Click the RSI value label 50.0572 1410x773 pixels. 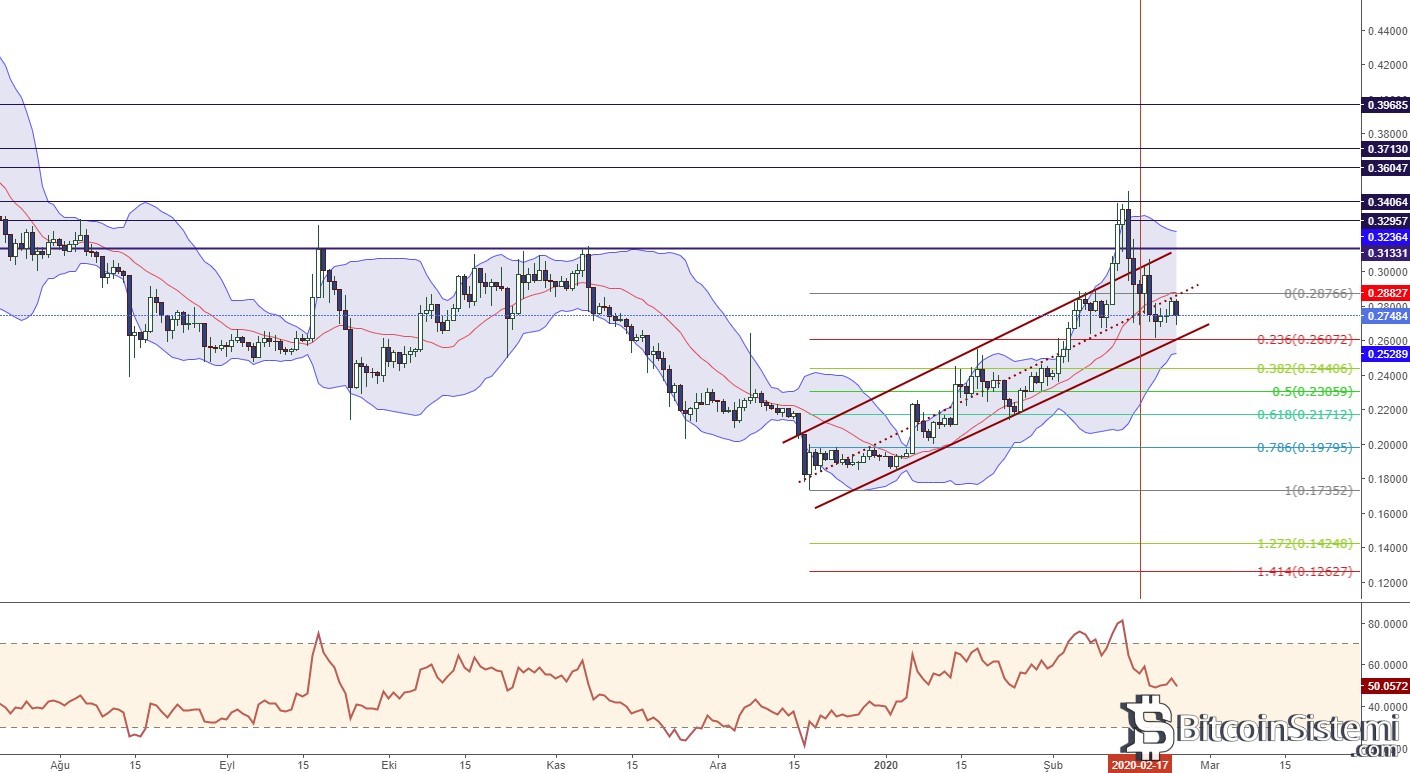click(x=1385, y=686)
